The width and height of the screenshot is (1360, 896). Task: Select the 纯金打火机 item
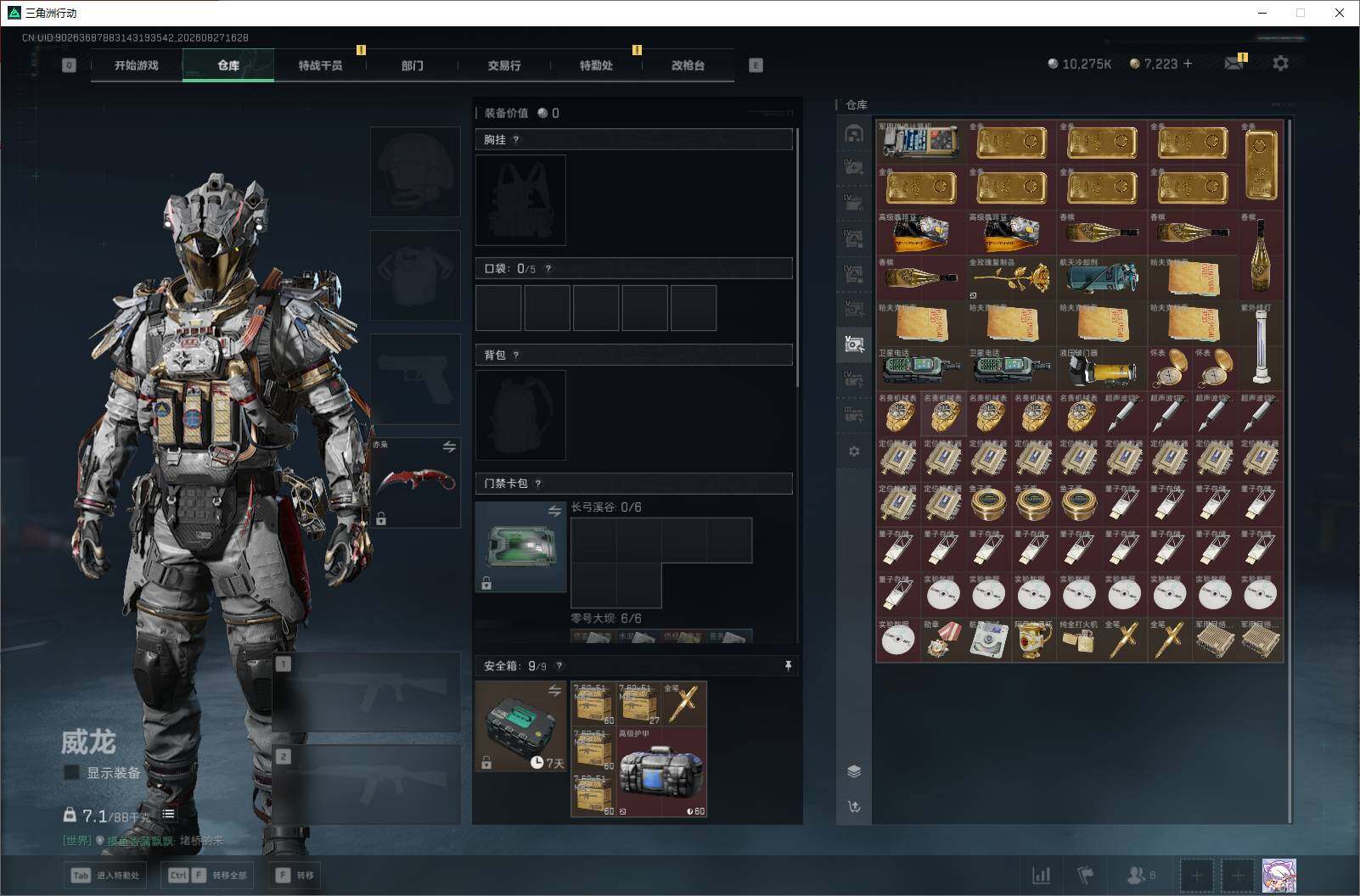coord(1080,640)
